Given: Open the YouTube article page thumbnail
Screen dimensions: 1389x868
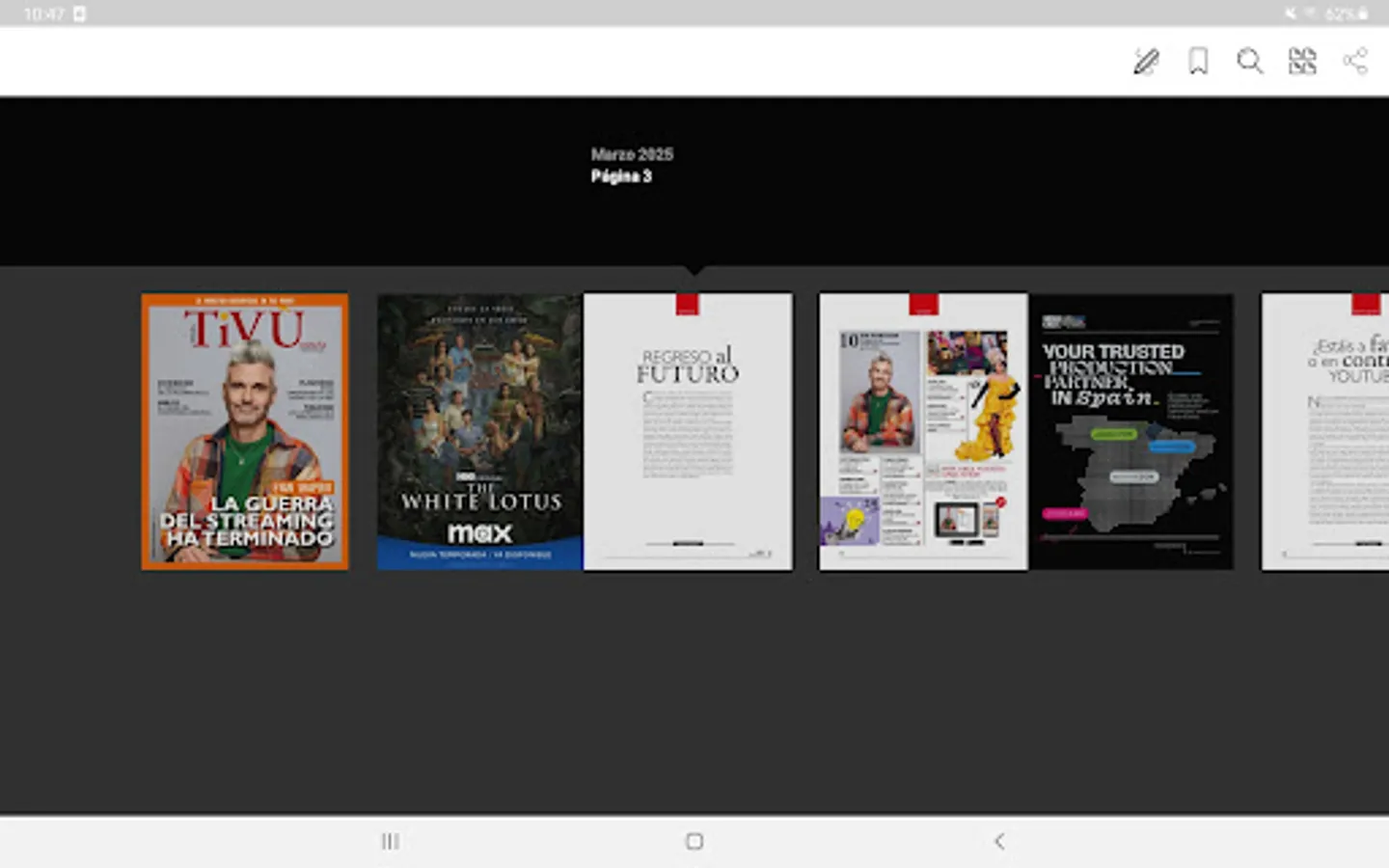Looking at the screenshot, I should pos(1325,431).
